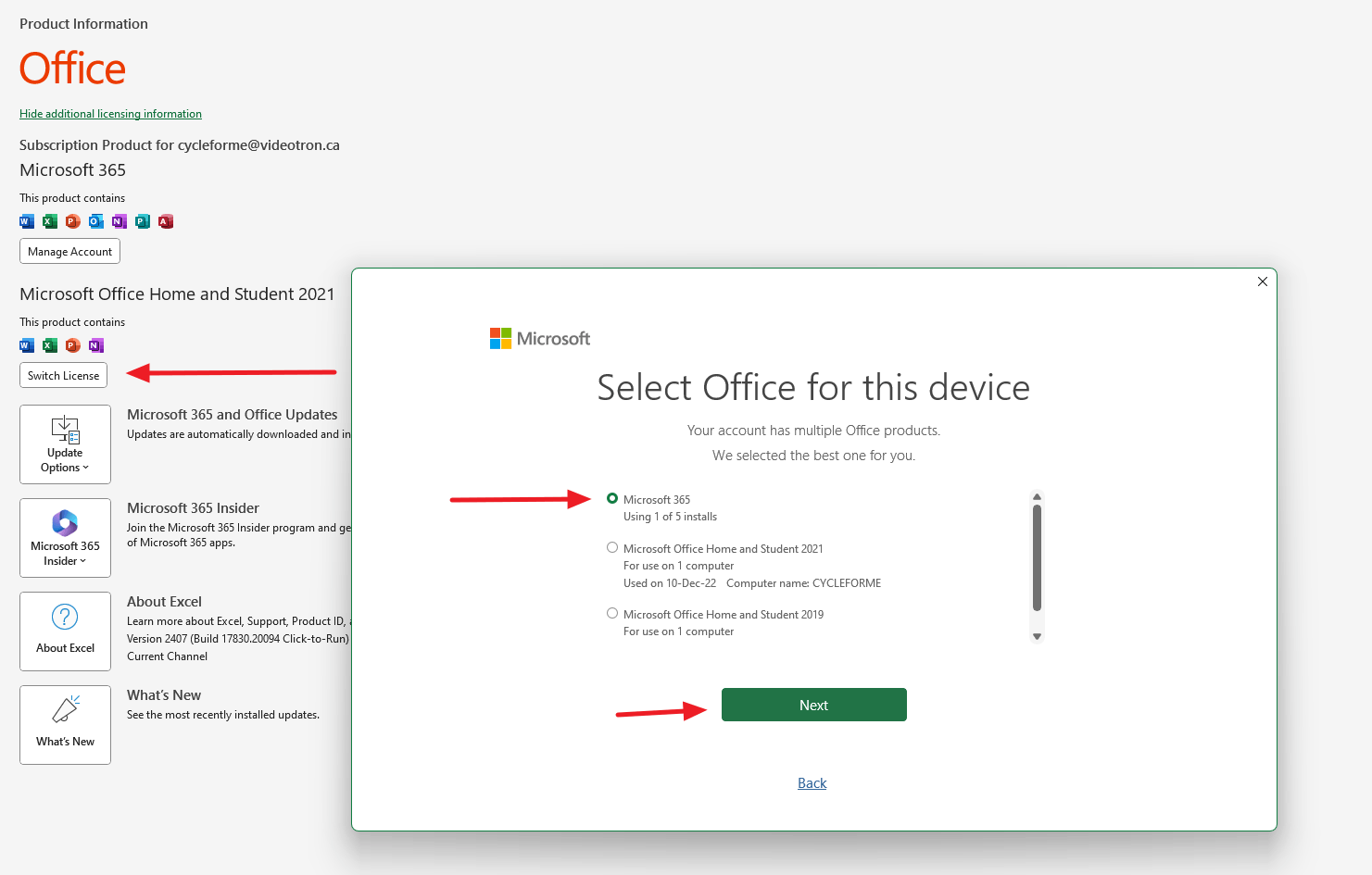Click the 'Current Channel' text
1372x875 pixels.
(x=167, y=656)
